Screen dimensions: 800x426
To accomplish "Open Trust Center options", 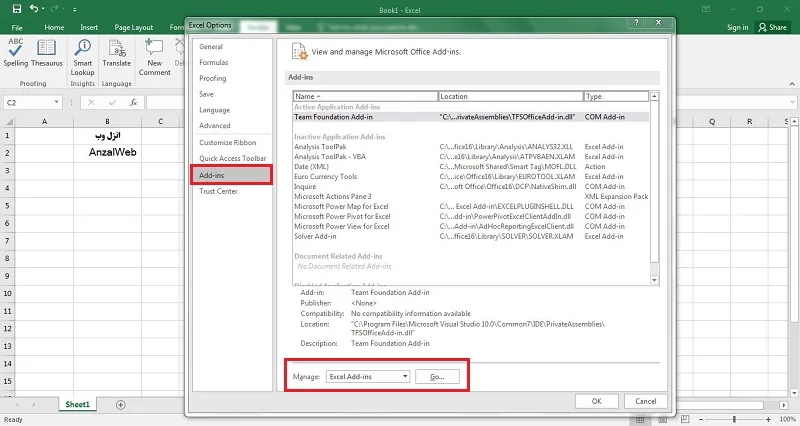I will point(231,191).
